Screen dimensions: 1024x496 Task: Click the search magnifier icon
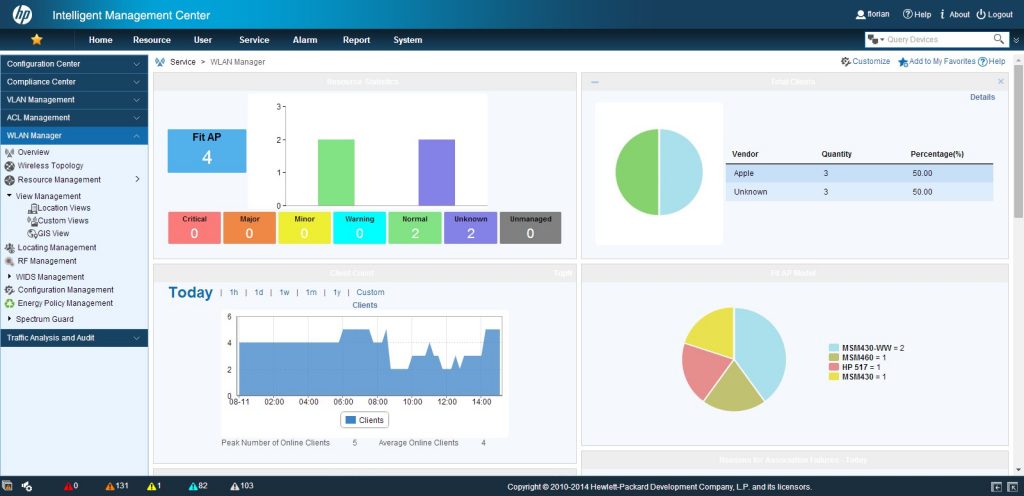coord(999,39)
